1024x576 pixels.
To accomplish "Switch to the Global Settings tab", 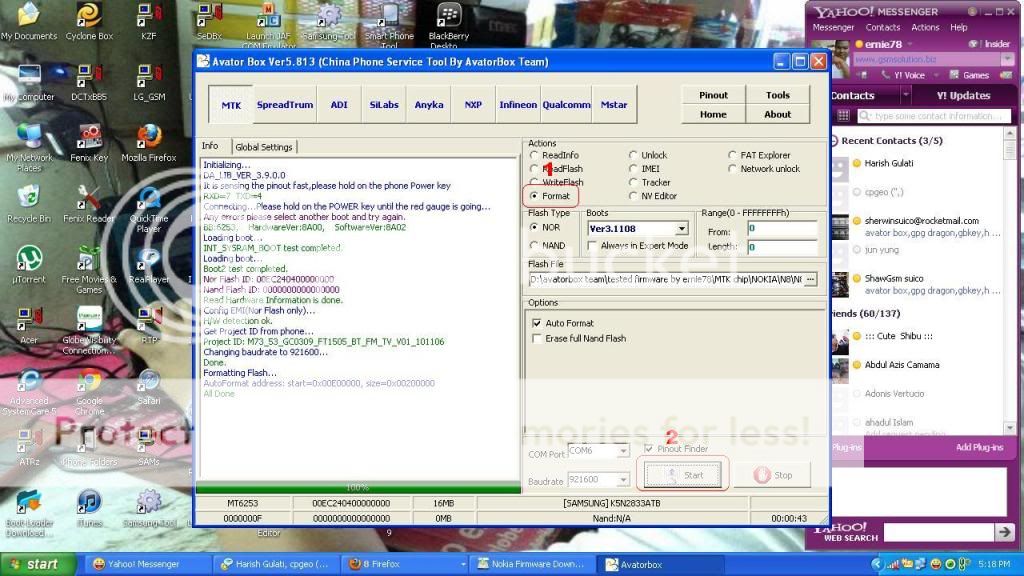I will (x=264, y=147).
